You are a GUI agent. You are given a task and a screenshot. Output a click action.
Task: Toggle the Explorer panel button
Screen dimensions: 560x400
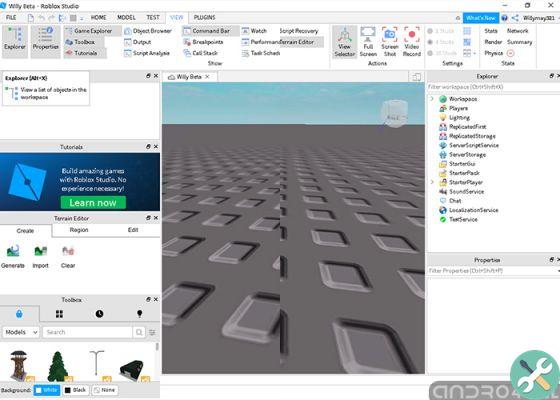[x=15, y=41]
